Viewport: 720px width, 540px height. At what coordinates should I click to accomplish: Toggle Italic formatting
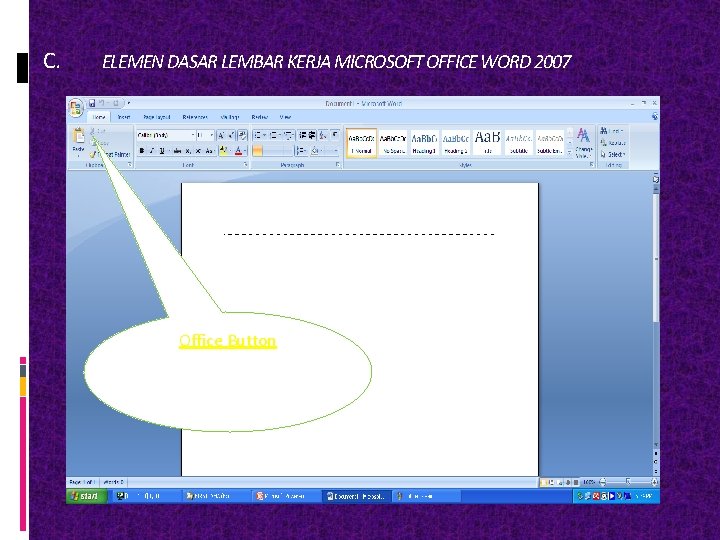point(152,151)
